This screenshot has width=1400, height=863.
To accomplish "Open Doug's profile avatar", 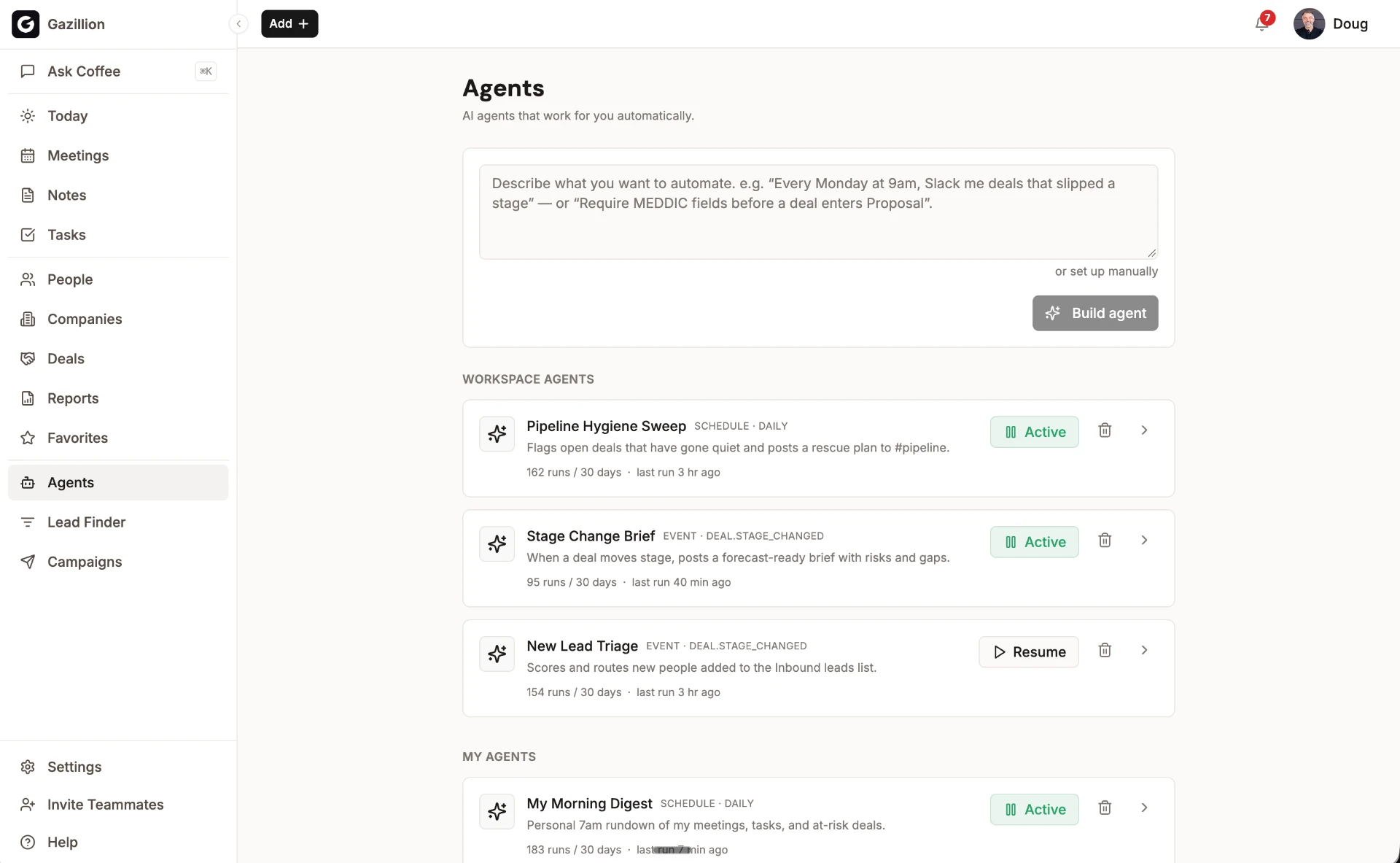I will 1309,24.
